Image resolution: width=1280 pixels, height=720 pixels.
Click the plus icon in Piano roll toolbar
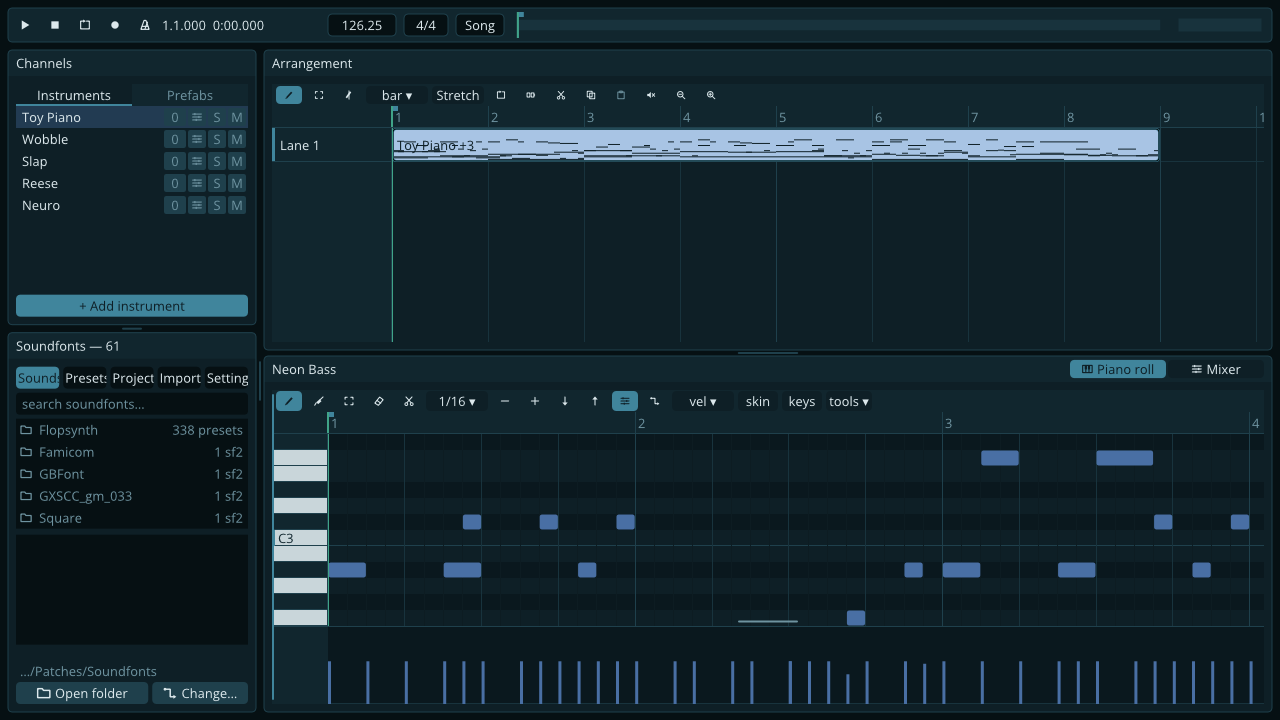click(535, 401)
